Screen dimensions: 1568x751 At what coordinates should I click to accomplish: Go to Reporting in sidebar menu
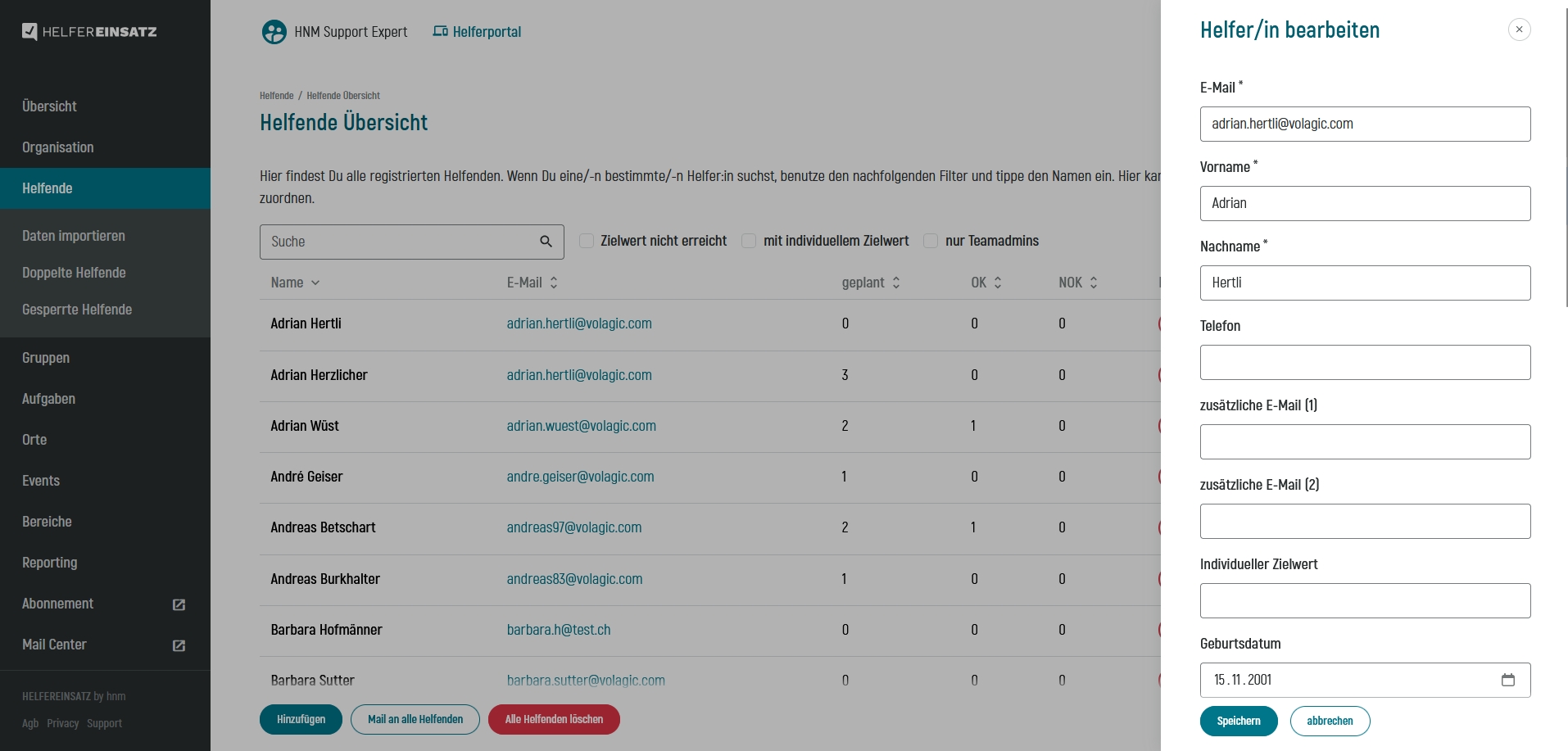pyautogui.click(x=50, y=563)
